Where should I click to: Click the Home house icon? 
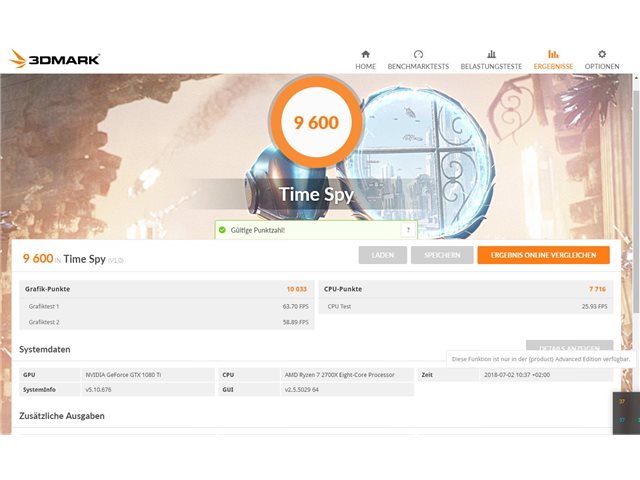pos(365,54)
